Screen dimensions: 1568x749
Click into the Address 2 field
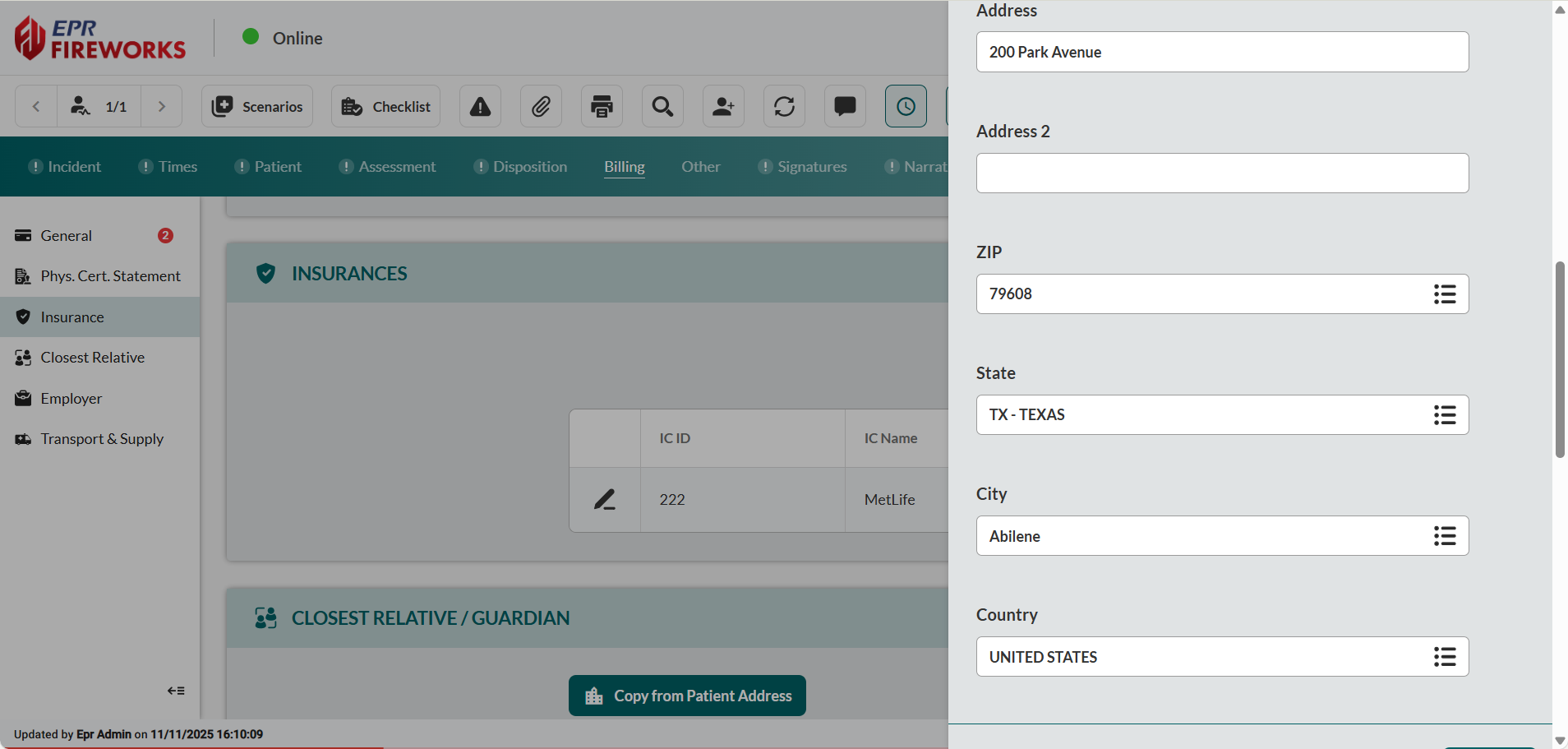click(1221, 173)
